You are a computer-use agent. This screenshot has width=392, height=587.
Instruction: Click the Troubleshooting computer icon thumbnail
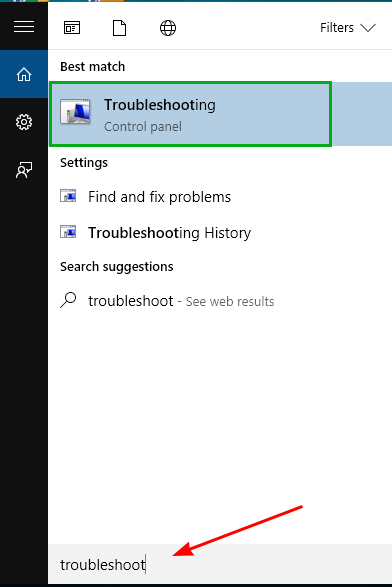point(75,111)
